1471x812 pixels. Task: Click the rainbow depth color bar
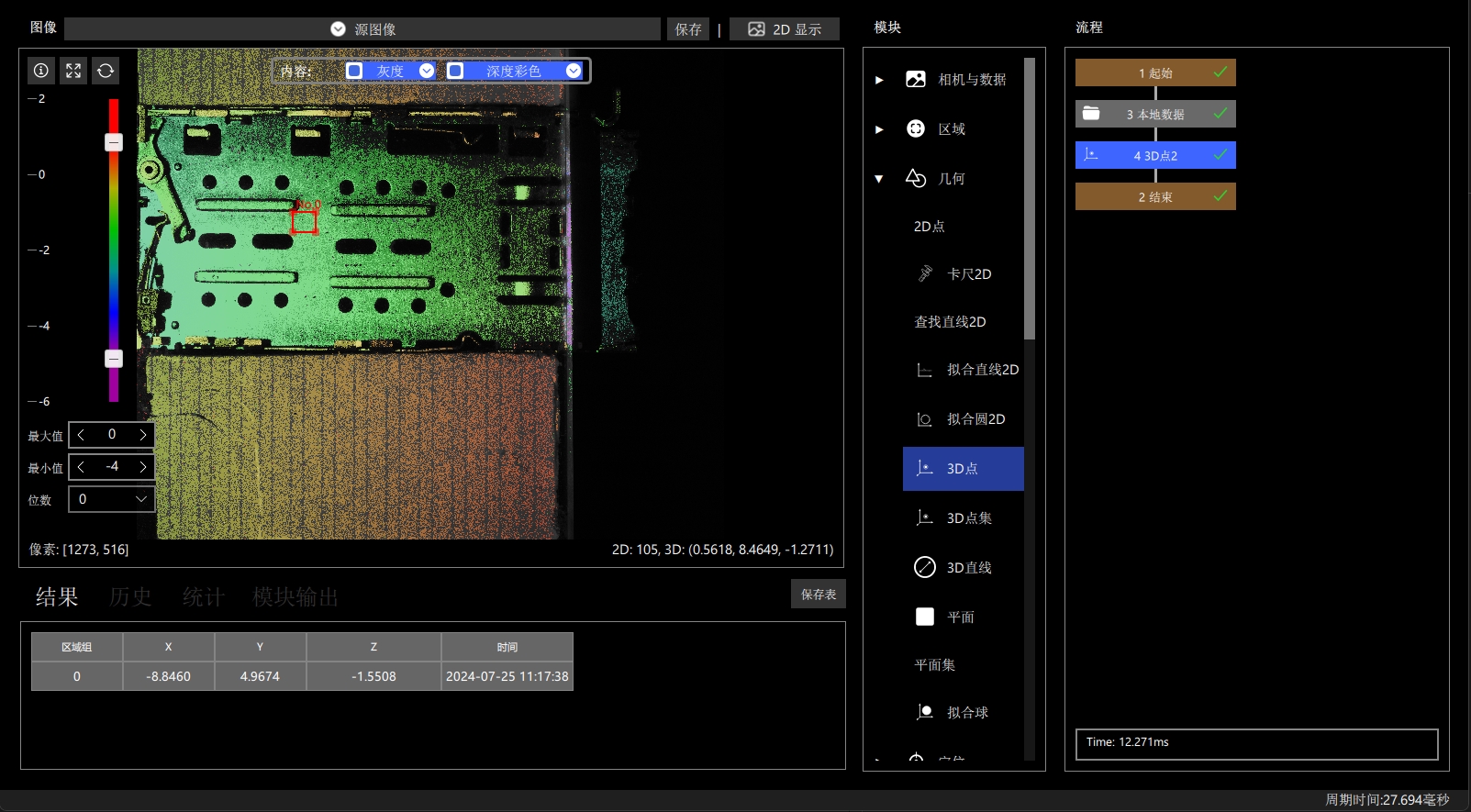(114, 250)
